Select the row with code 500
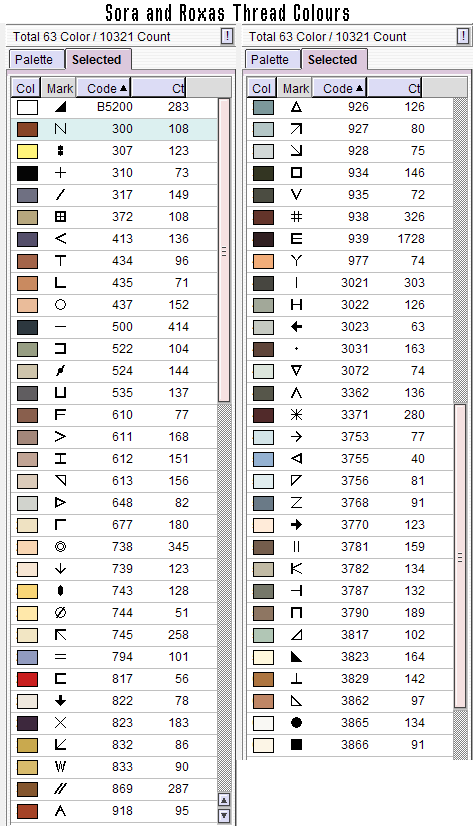 point(114,327)
